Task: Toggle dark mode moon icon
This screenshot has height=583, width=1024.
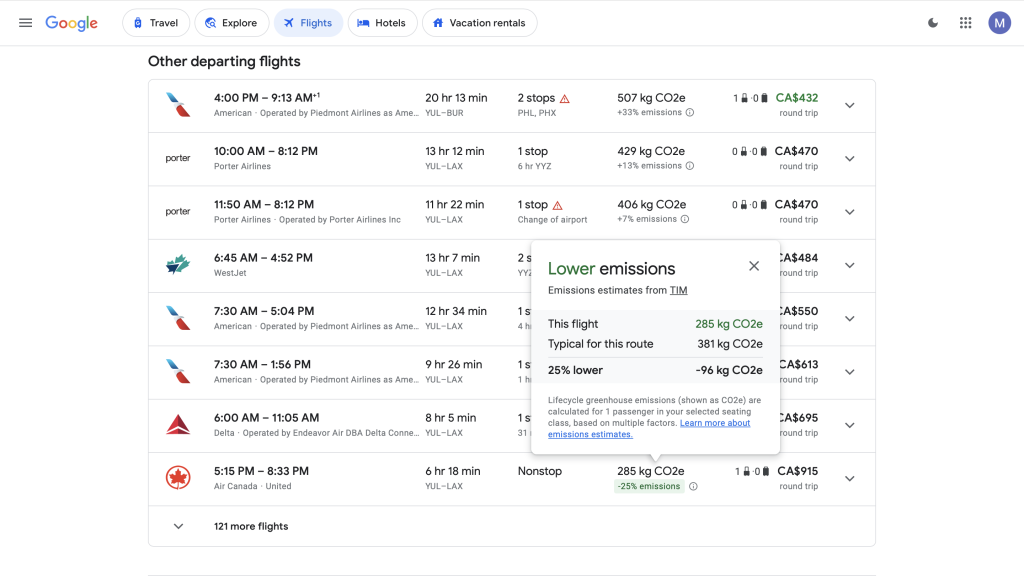Action: (933, 23)
